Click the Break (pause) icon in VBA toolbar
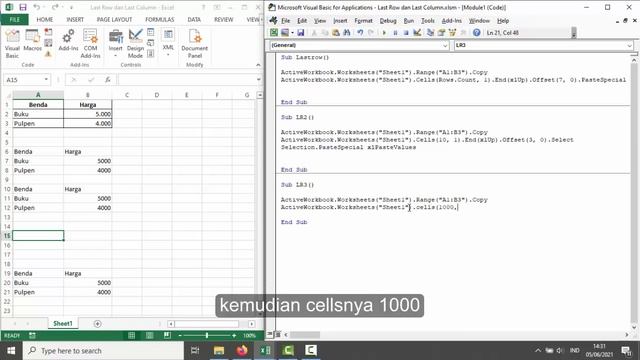The width and height of the screenshot is (640, 360). [x=395, y=33]
